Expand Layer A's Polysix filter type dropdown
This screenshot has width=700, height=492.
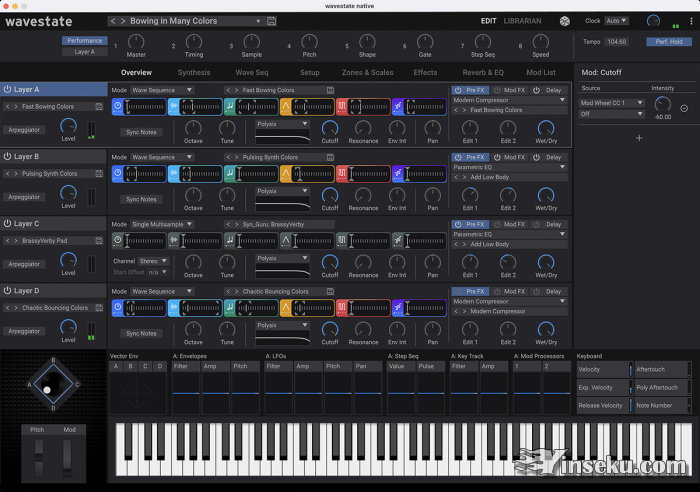(283, 124)
